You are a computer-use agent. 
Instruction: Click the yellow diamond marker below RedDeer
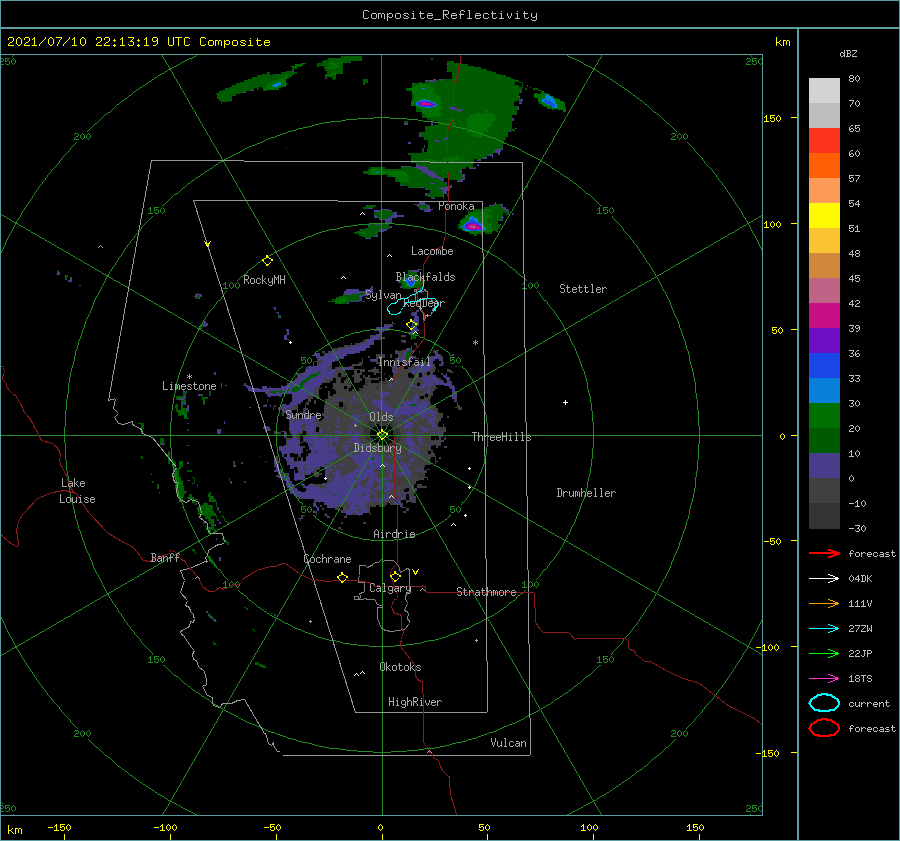point(412,325)
